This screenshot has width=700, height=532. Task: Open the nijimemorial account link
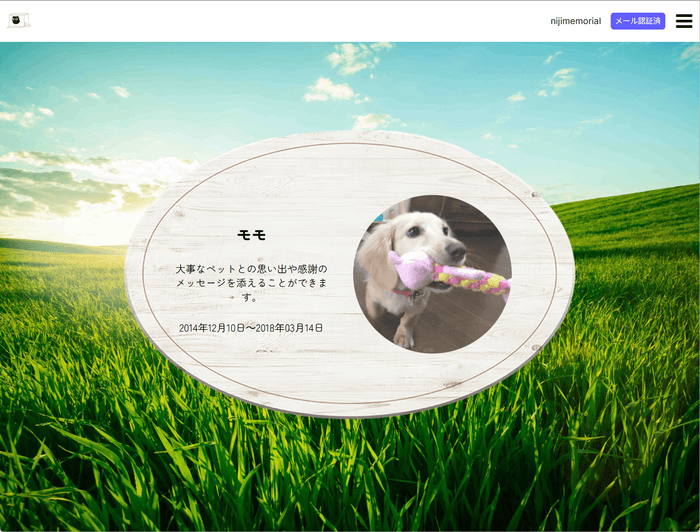coord(575,21)
